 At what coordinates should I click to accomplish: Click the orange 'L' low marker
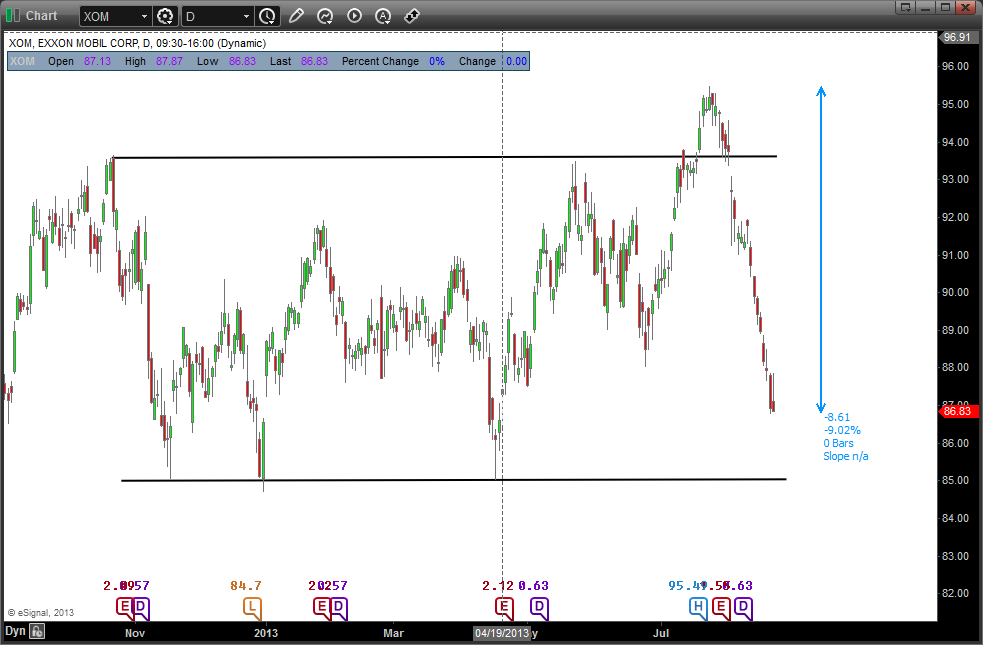[252, 607]
